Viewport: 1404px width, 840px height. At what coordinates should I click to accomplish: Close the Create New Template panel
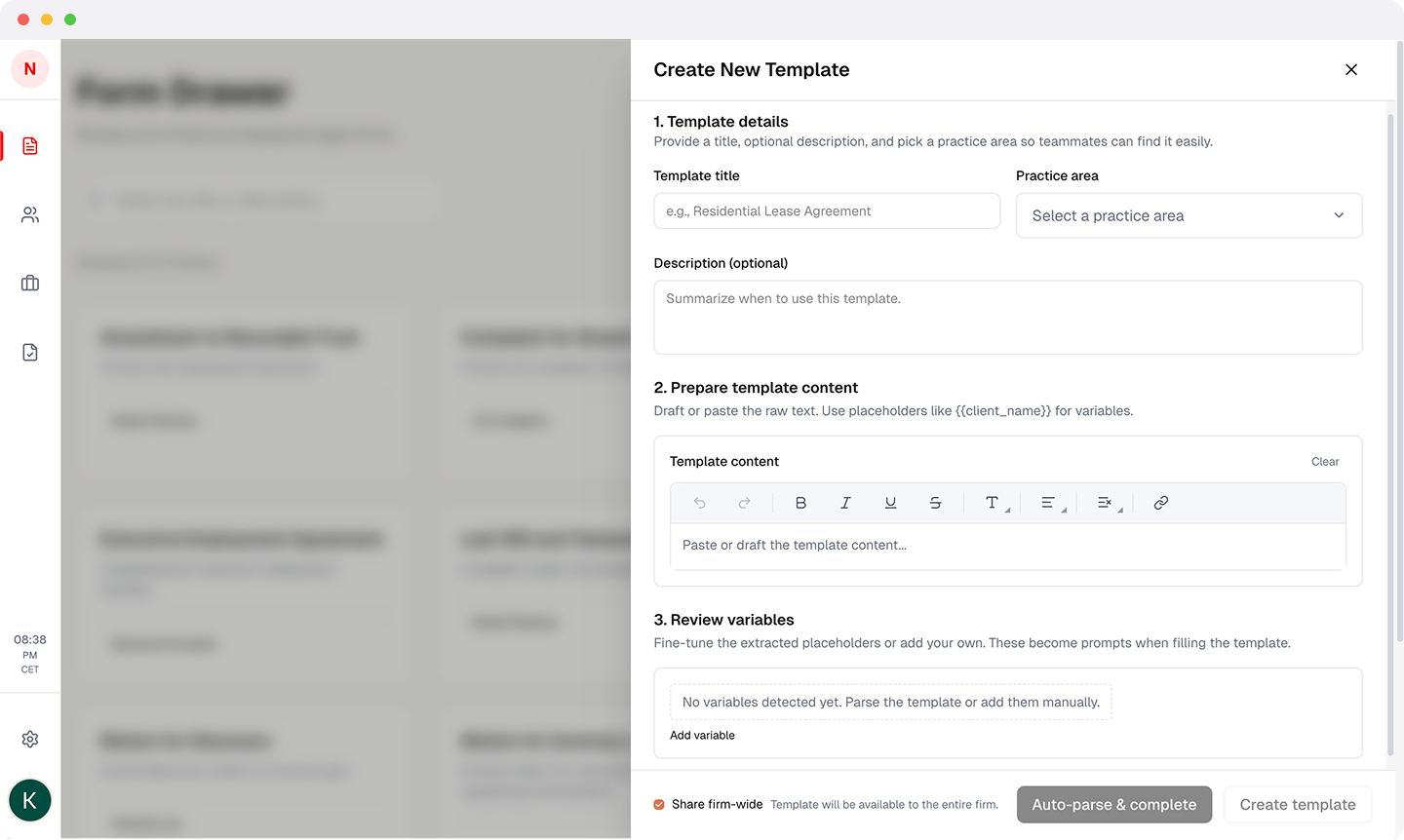coord(1350,69)
